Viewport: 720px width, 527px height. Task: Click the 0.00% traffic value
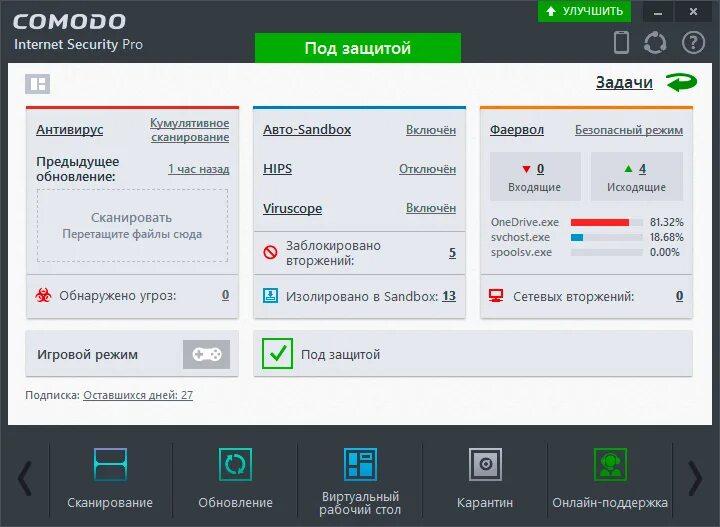pyautogui.click(x=664, y=252)
